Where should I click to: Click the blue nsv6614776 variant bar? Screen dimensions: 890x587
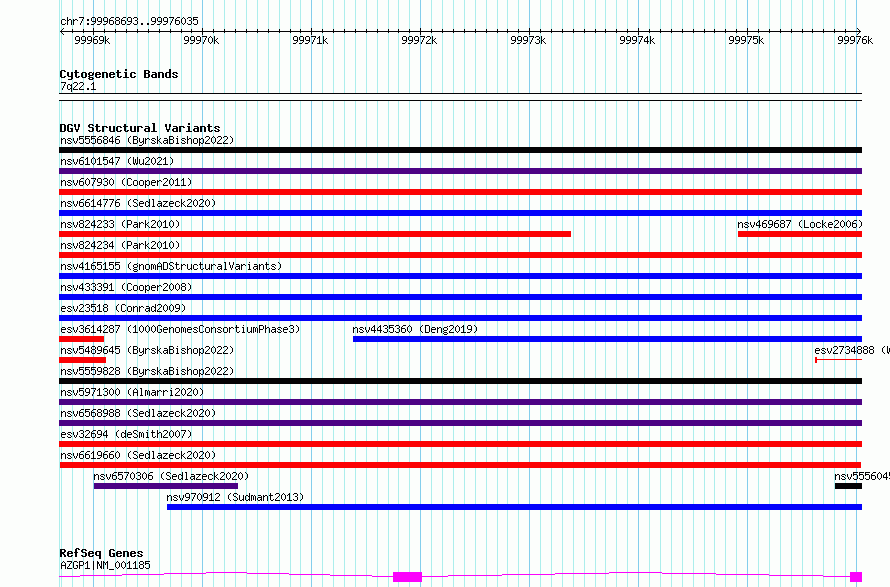pos(460,213)
